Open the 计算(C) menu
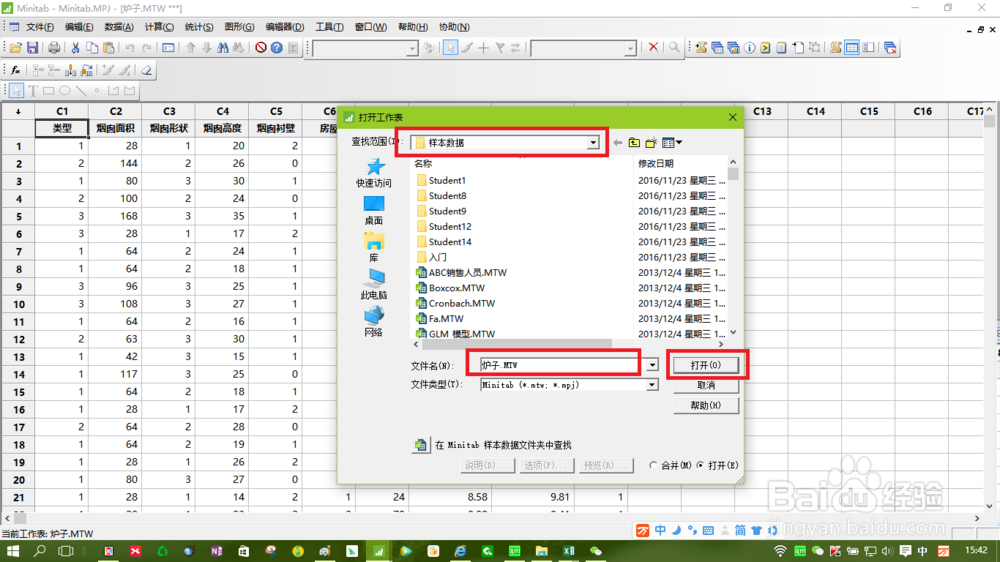Viewport: 1000px width, 562px height. (159, 27)
